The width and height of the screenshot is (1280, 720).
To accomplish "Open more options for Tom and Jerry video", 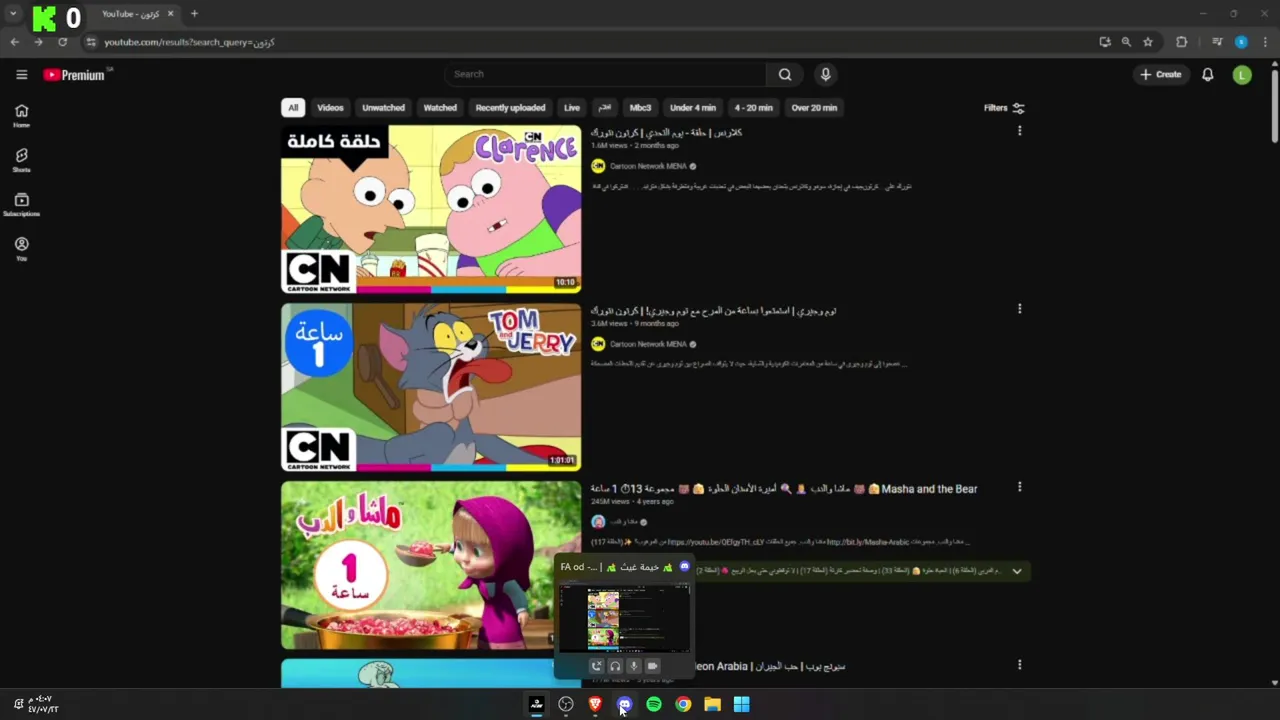I will tap(1019, 309).
